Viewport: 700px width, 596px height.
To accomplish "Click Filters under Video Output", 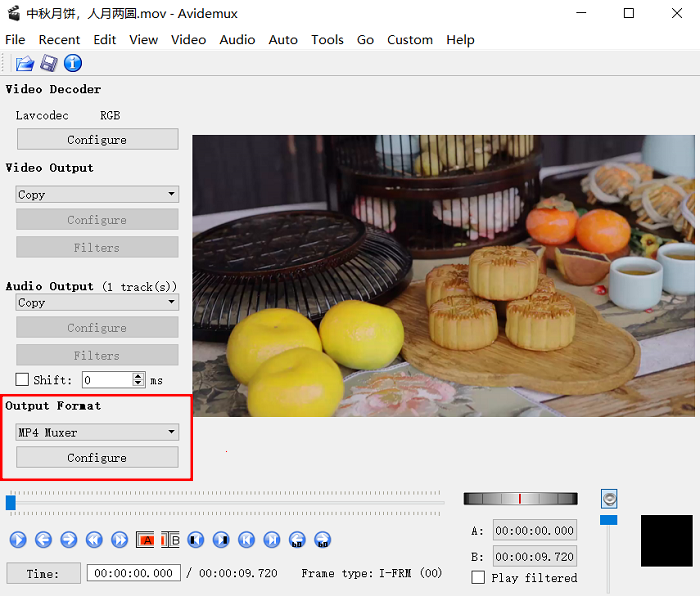I will 97,247.
